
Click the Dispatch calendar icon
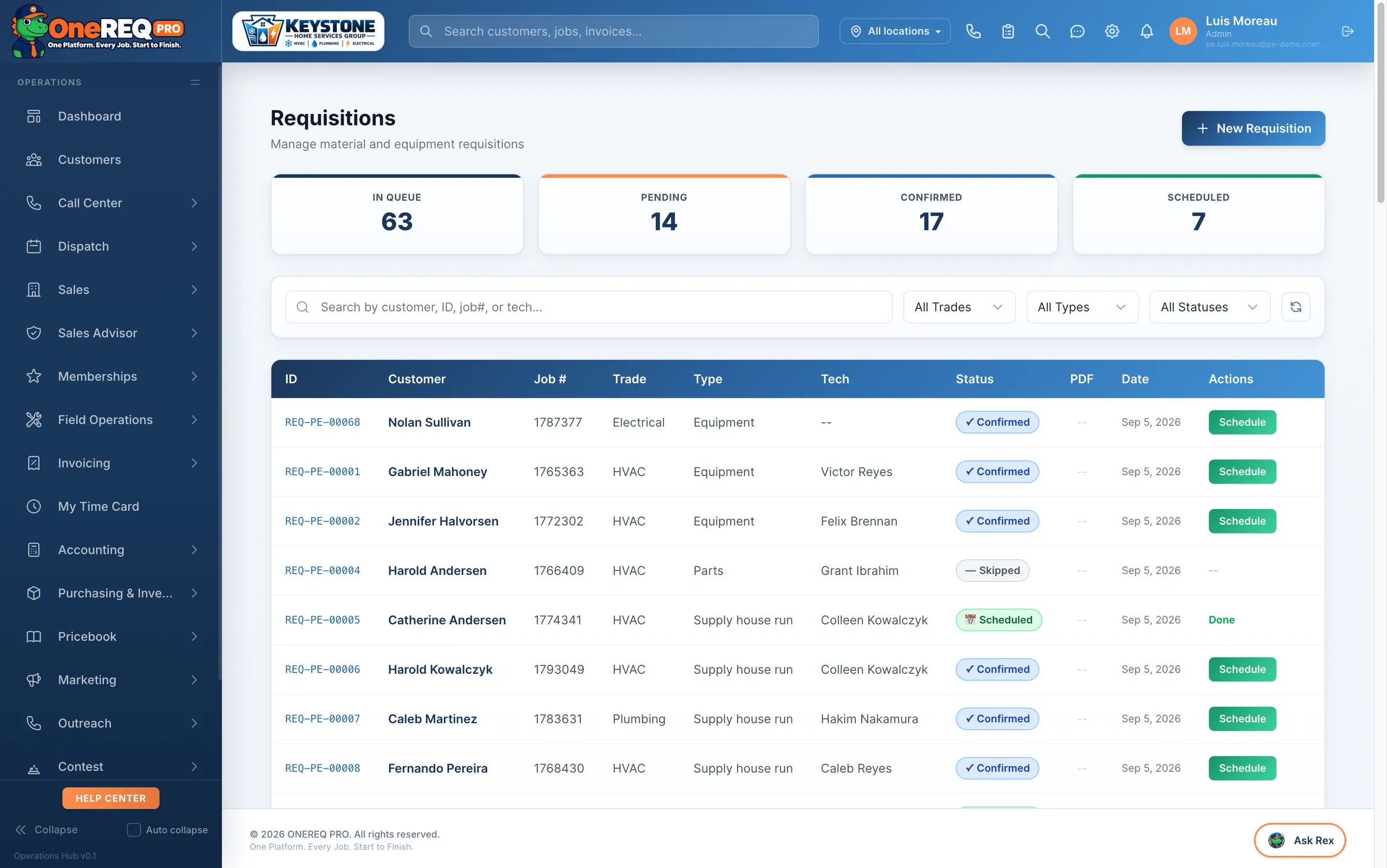[x=34, y=246]
